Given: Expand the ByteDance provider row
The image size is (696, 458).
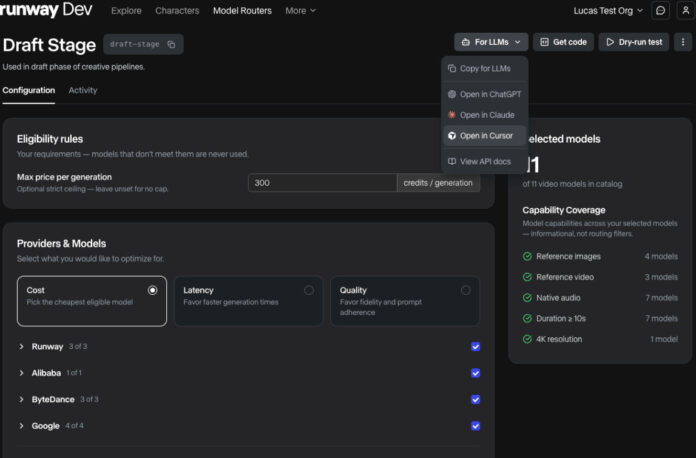Looking at the screenshot, I should (x=21, y=399).
